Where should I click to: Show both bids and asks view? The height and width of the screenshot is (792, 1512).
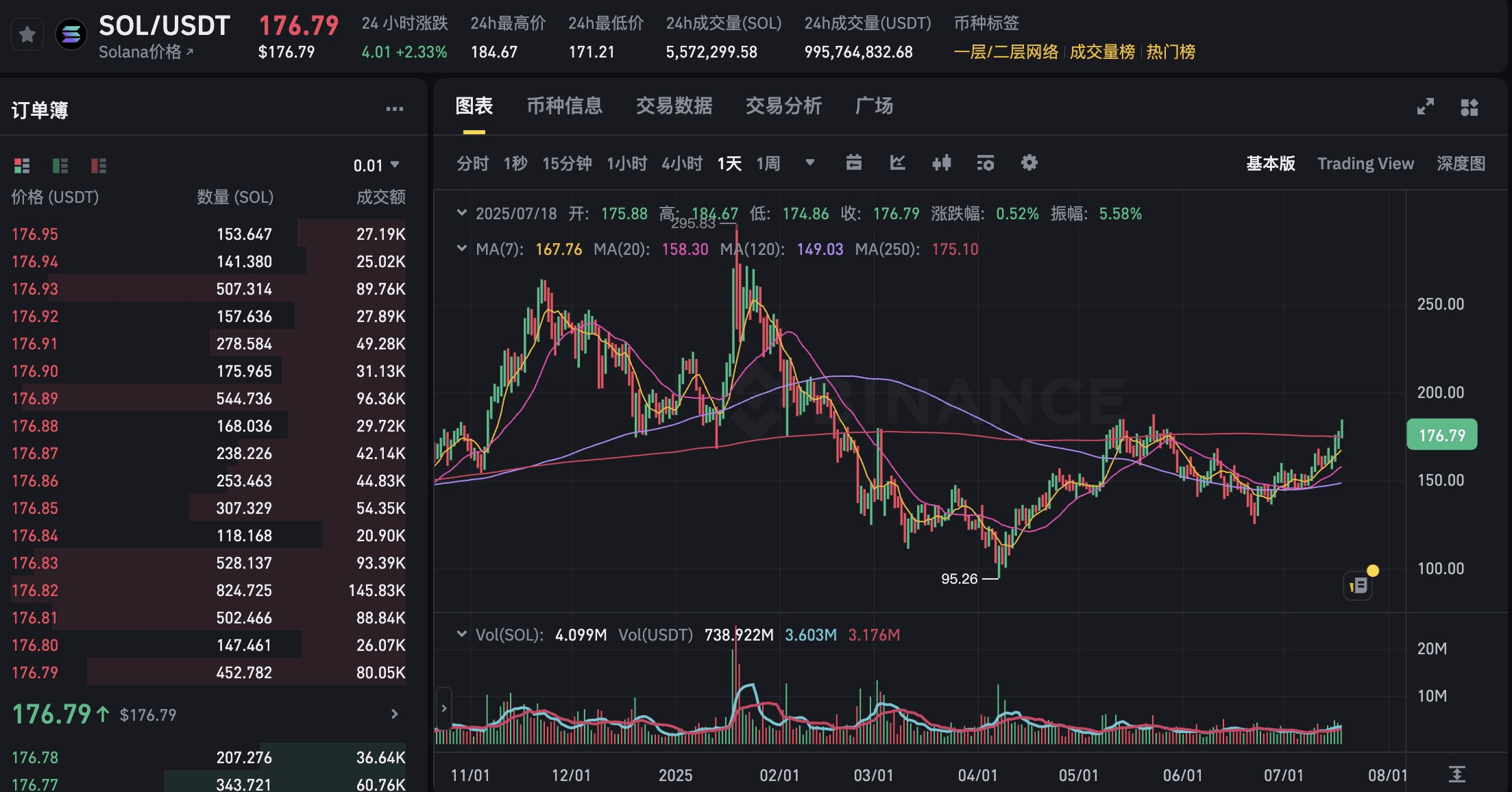click(22, 165)
